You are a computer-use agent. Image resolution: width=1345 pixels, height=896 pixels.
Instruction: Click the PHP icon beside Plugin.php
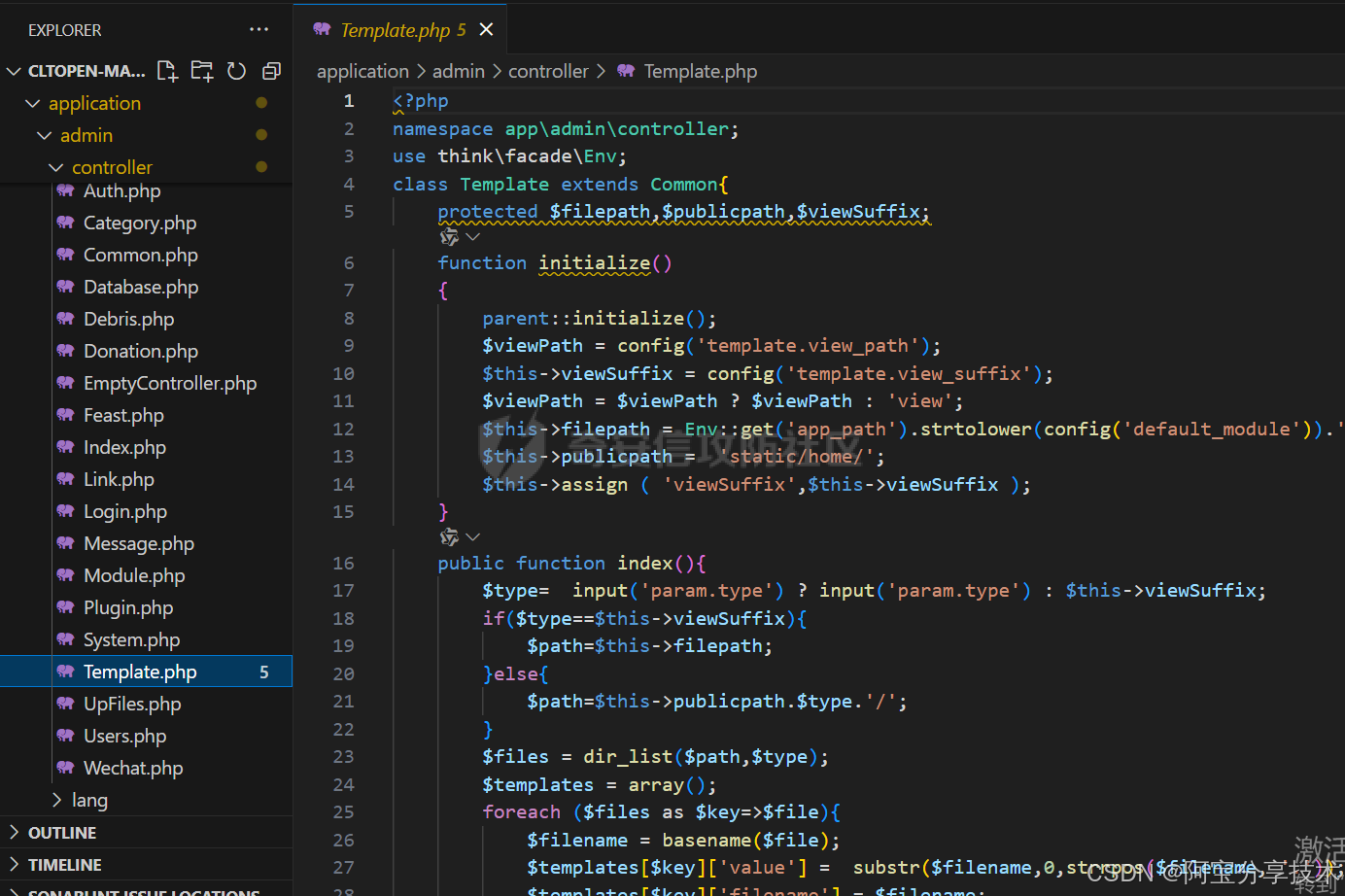click(65, 607)
